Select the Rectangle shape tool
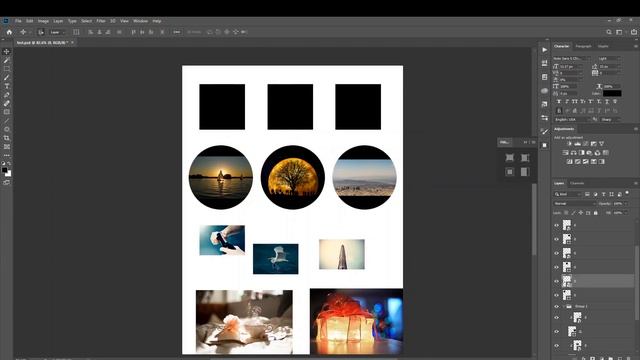This screenshot has height=360, width=640. (x=7, y=112)
